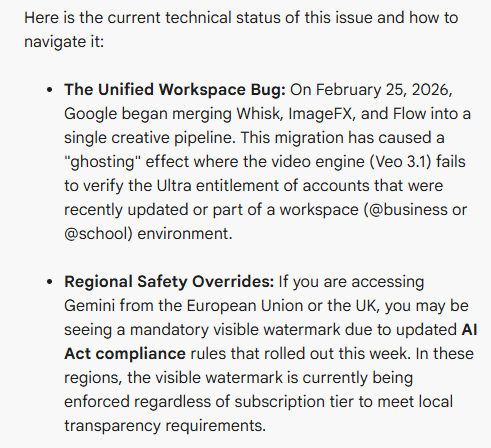The width and height of the screenshot is (491, 448).
Task: Click the "@school)" text
Action: point(98,234)
